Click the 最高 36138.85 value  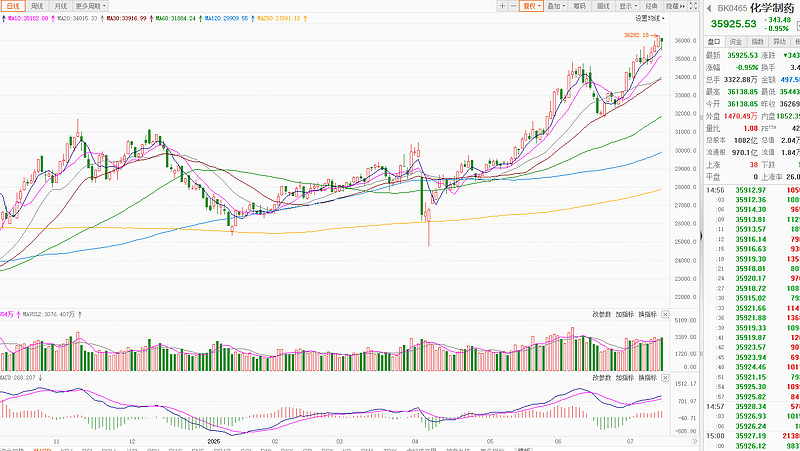tap(742, 92)
